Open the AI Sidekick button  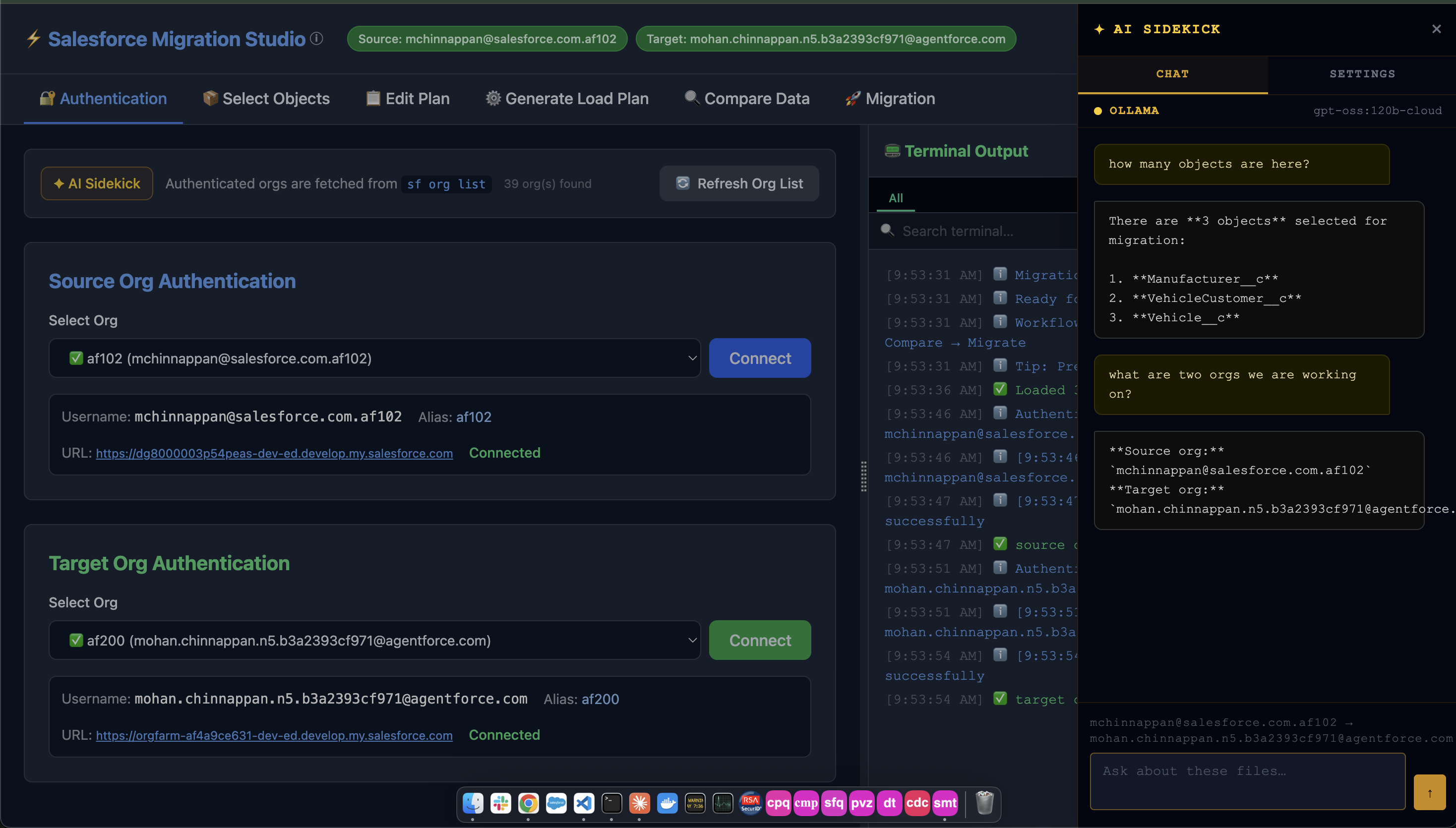pyautogui.click(x=97, y=183)
